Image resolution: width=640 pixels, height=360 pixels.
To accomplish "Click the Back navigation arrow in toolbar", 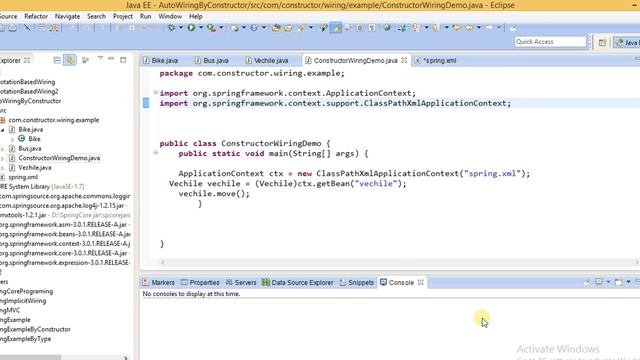I will [x=469, y=28].
